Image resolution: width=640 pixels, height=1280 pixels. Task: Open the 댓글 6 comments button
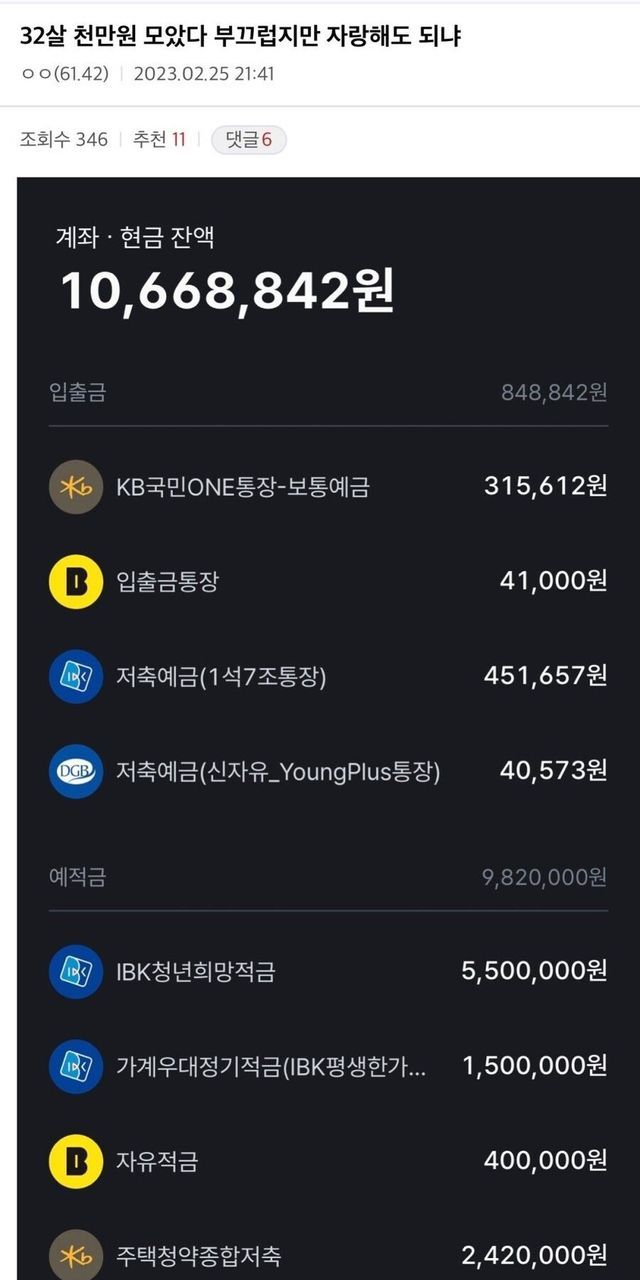249,140
